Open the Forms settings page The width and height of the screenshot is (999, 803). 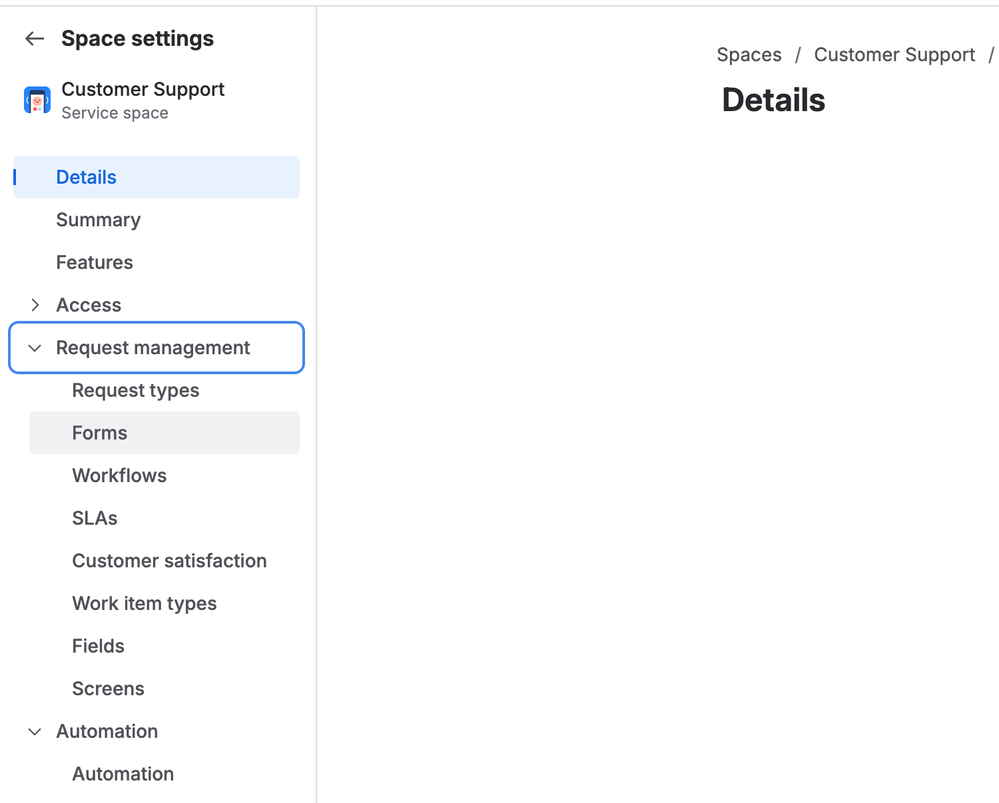[x=100, y=433]
